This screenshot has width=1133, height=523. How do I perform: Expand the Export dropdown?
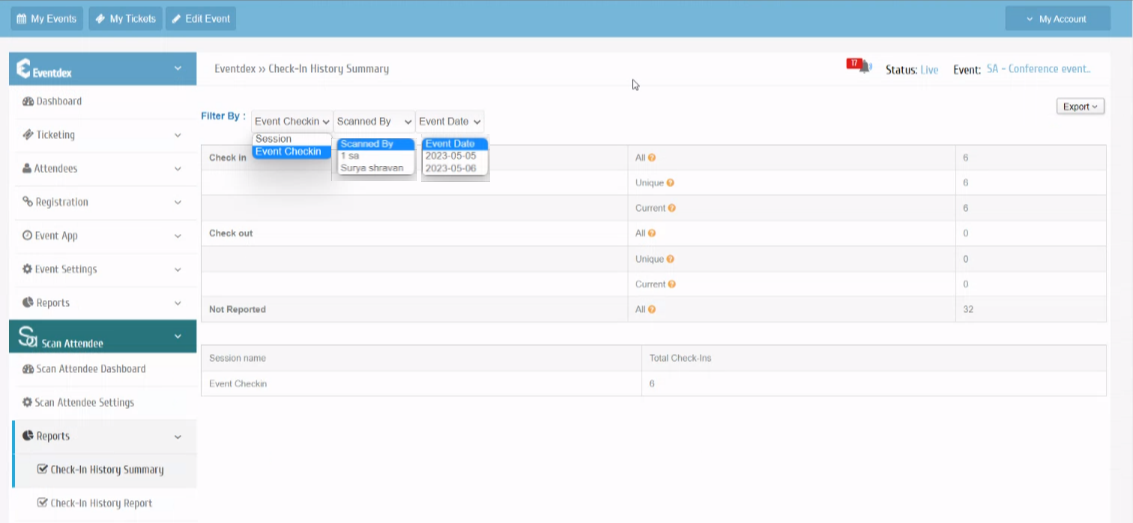1080,106
